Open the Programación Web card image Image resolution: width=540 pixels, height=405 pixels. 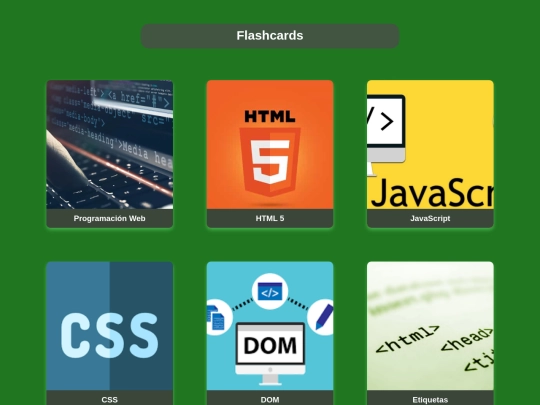click(110, 145)
